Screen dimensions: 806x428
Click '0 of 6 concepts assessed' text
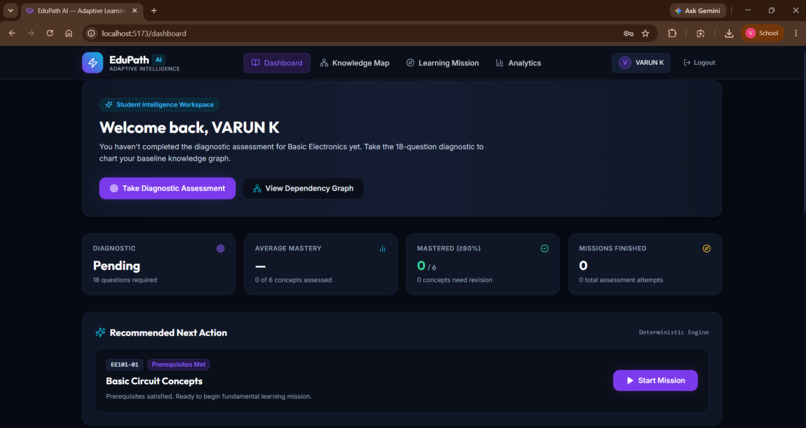coord(294,280)
